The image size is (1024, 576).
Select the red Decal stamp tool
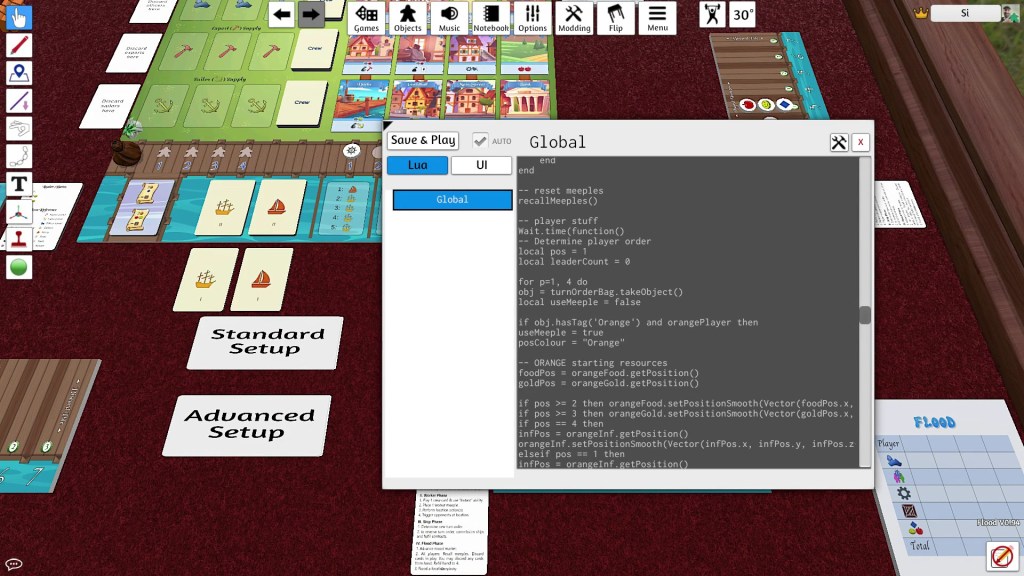[19, 239]
